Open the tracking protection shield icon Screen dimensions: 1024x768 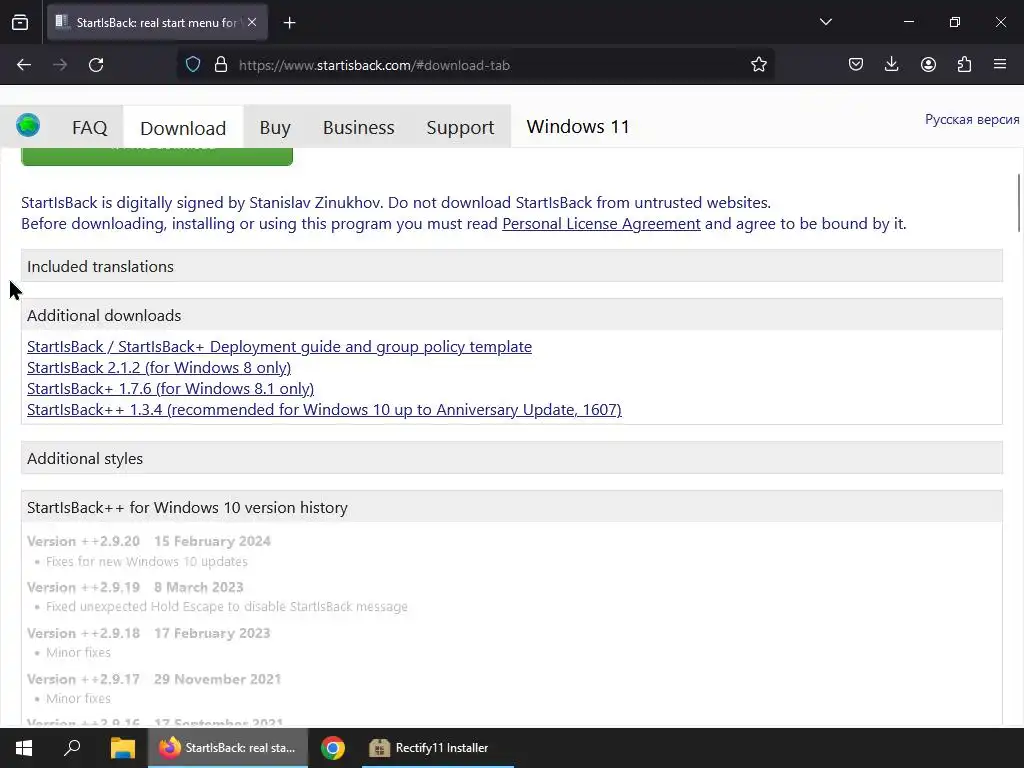[193, 65]
